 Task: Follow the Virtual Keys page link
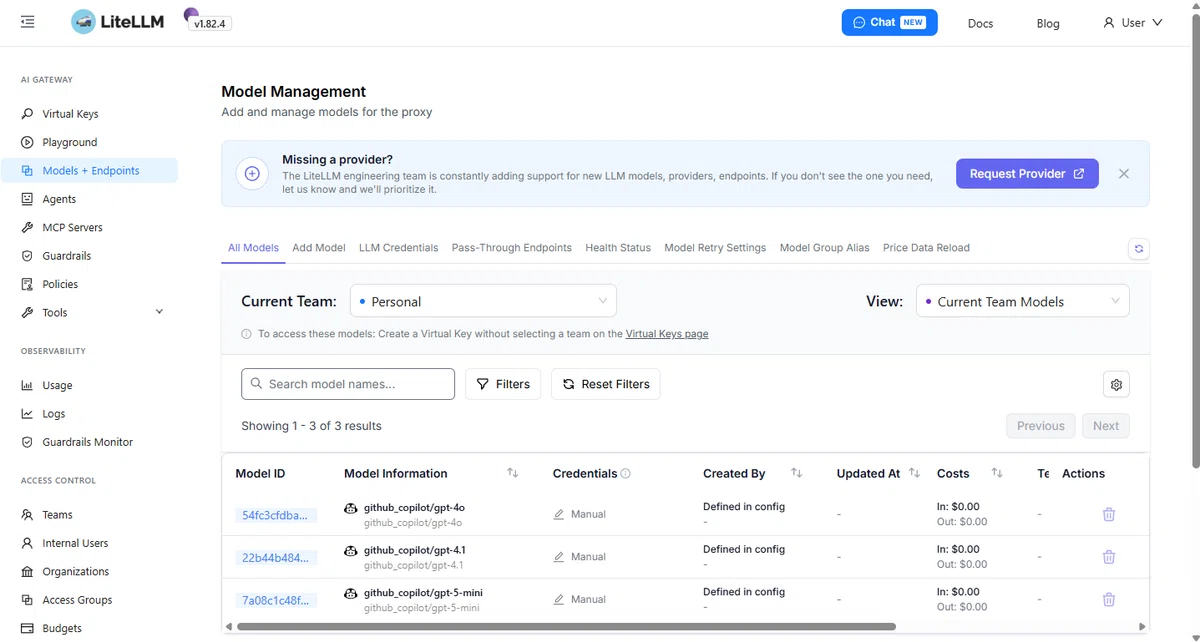pyautogui.click(x=667, y=334)
